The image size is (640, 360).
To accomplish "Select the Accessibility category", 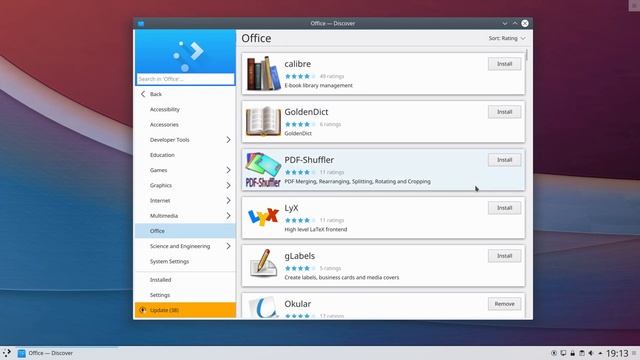I will (x=185, y=109).
